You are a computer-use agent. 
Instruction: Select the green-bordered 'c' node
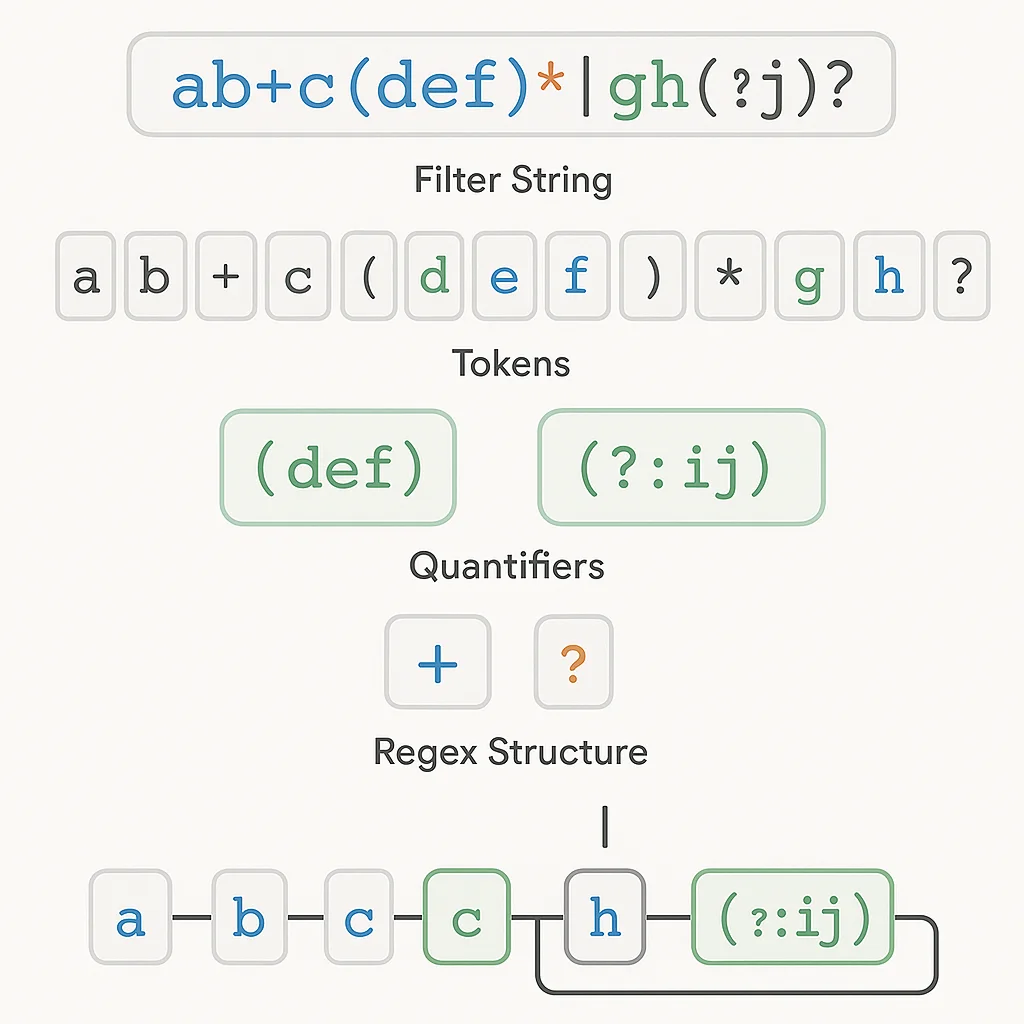[x=466, y=917]
